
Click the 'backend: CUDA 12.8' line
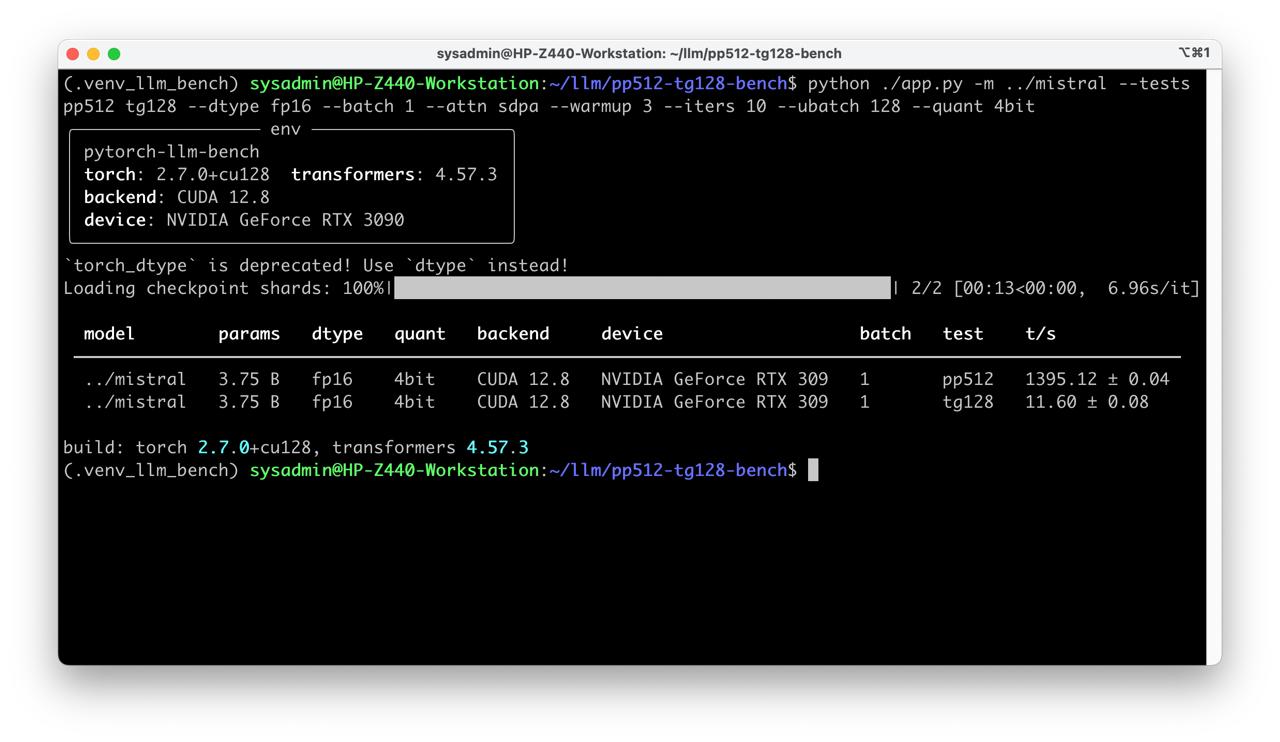pos(176,197)
